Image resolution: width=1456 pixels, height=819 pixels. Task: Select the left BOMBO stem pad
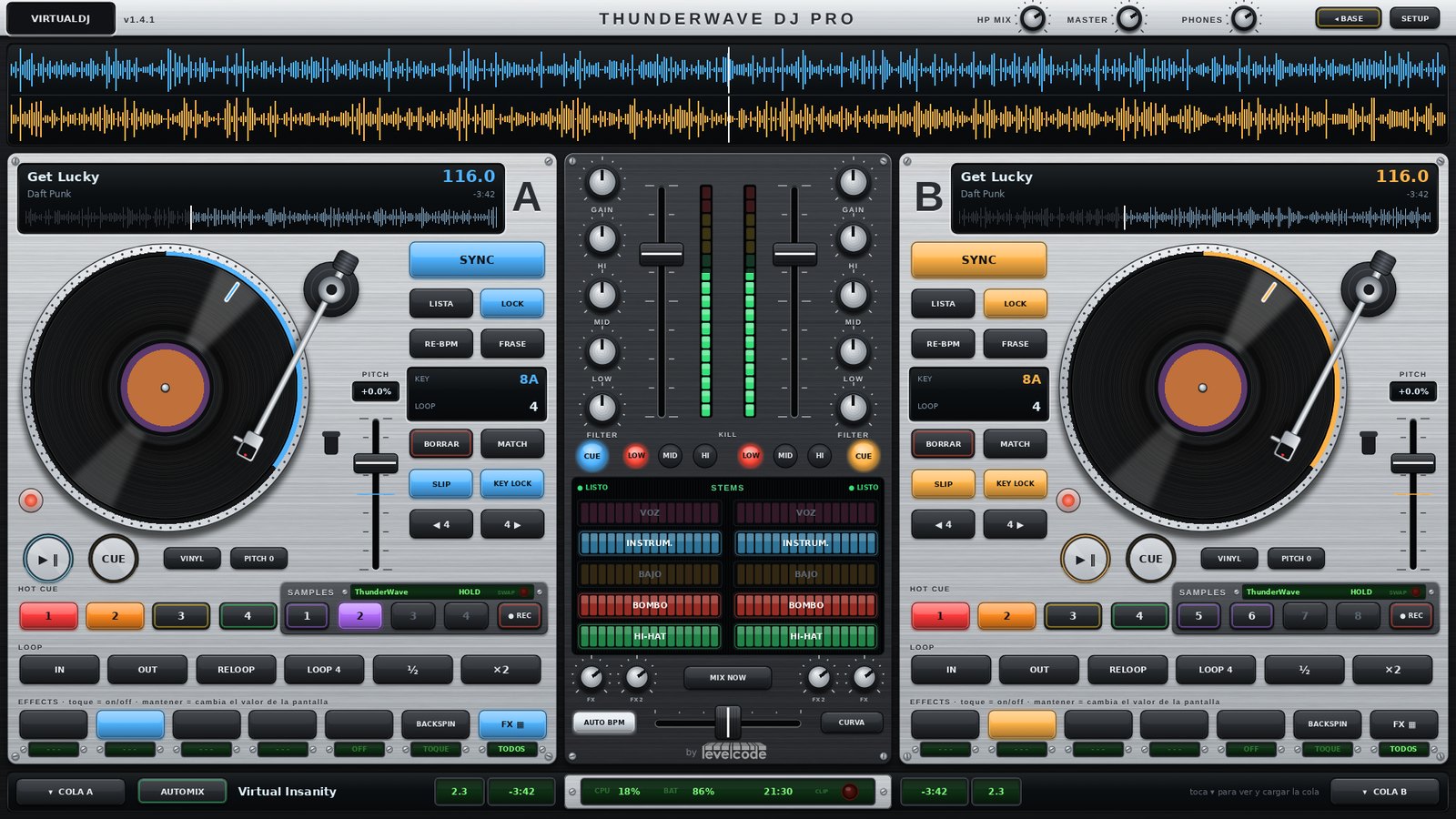pyautogui.click(x=650, y=605)
